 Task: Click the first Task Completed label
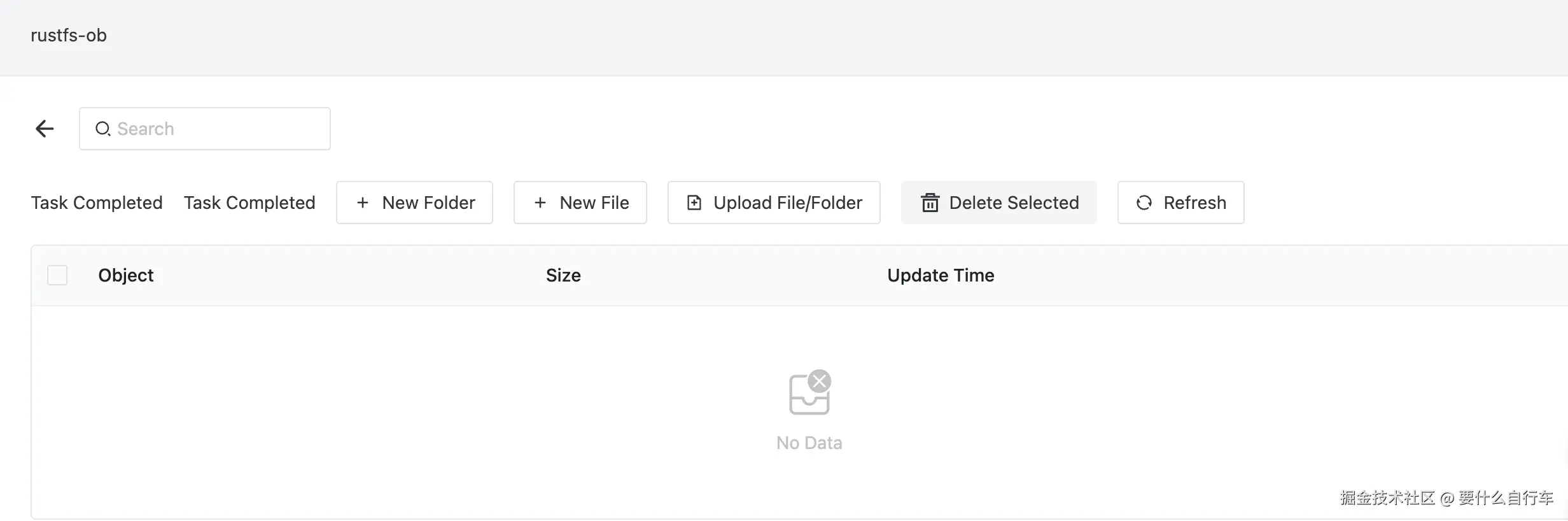[97, 203]
